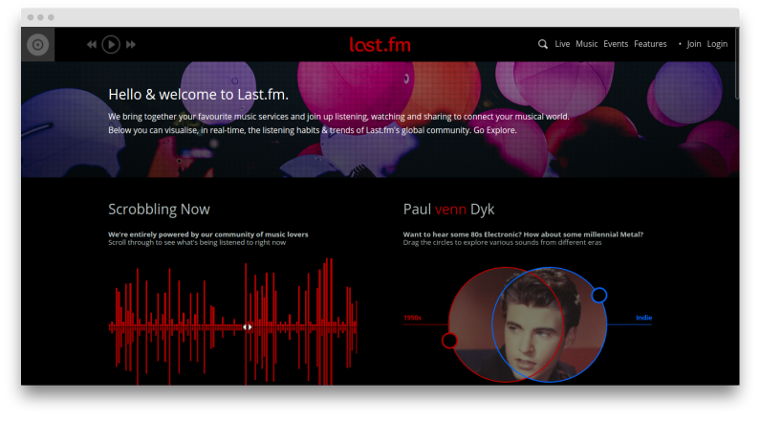Viewport: 760px width, 422px height.
Task: Open the Events menu item
Action: (616, 44)
